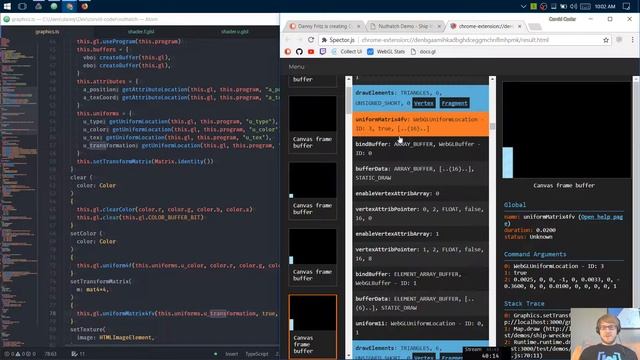
Task: Select the bindBuffer ARRAY_BUFFER command
Action: [x=420, y=149]
